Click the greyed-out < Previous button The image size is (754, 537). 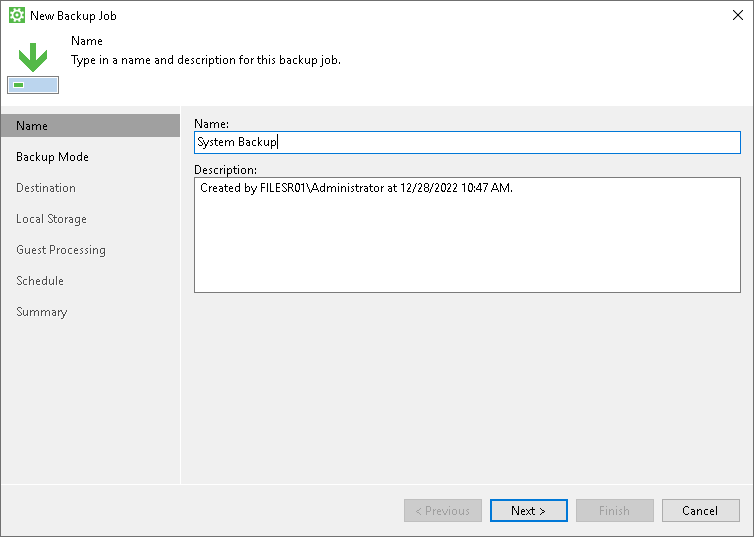(443, 511)
